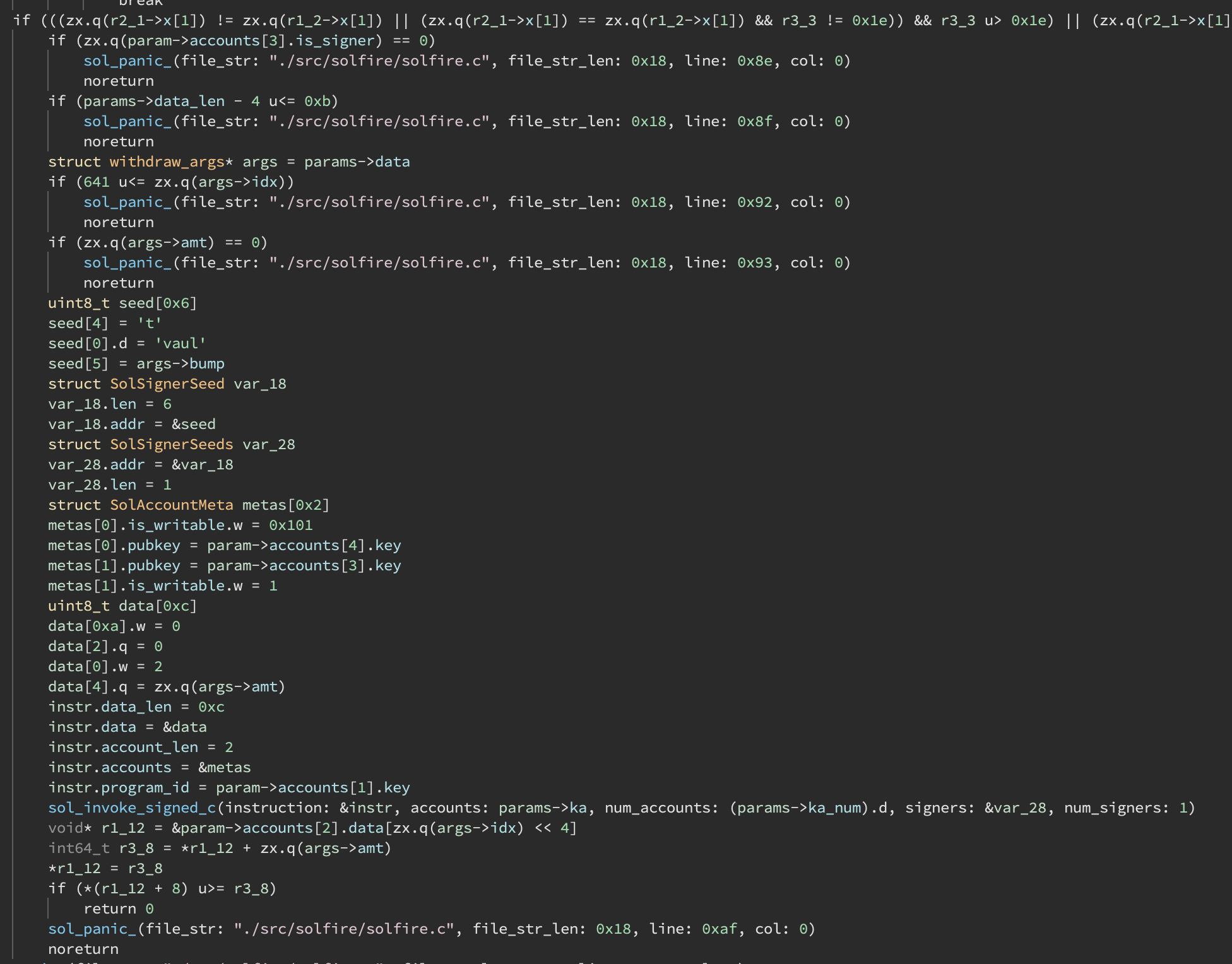The image size is (1232, 964).
Task: Select the 'vaul' character constant
Action: point(181,343)
